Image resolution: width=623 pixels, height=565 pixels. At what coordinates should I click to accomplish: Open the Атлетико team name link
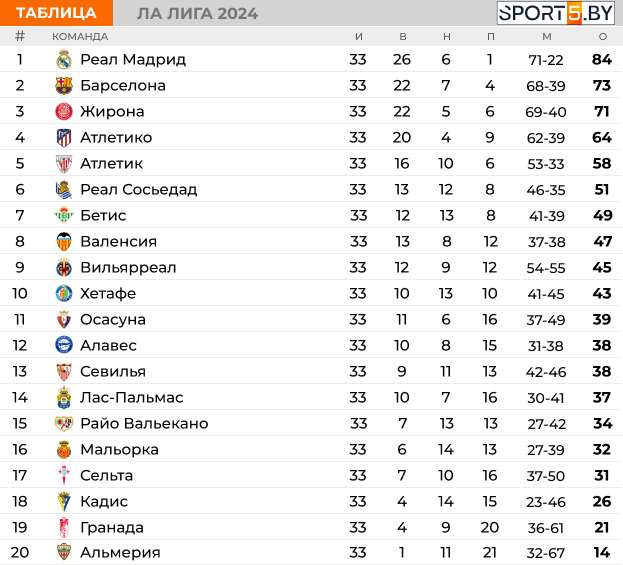pos(116,138)
